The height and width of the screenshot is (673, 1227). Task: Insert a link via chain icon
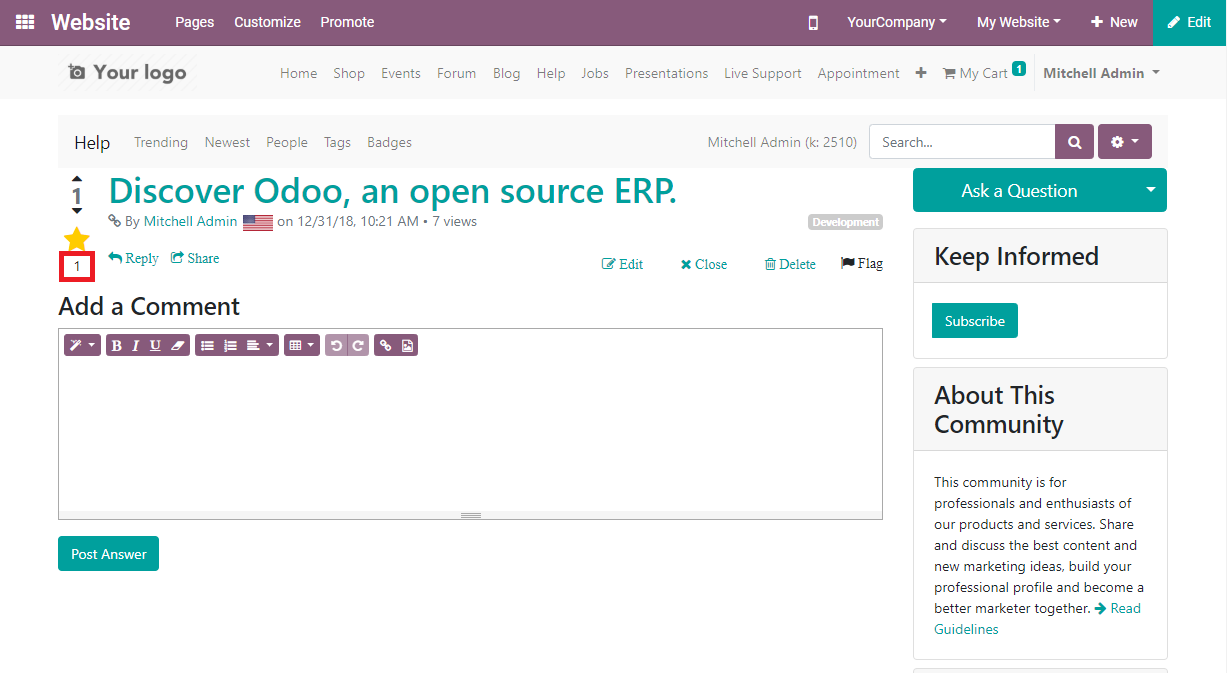pos(385,345)
